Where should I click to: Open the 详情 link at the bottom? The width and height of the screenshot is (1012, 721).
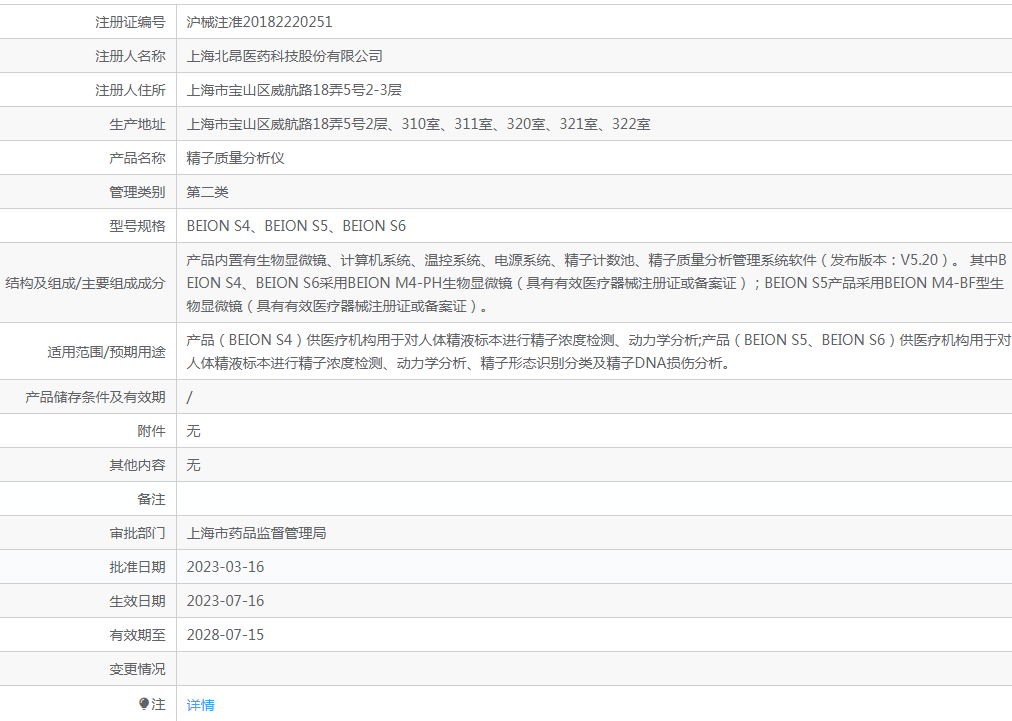(200, 705)
